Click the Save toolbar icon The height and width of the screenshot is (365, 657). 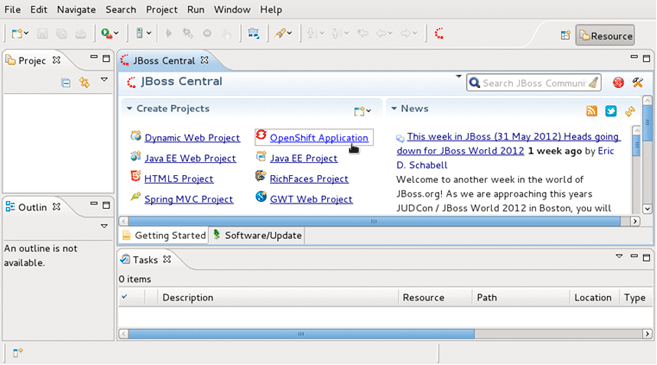point(42,33)
